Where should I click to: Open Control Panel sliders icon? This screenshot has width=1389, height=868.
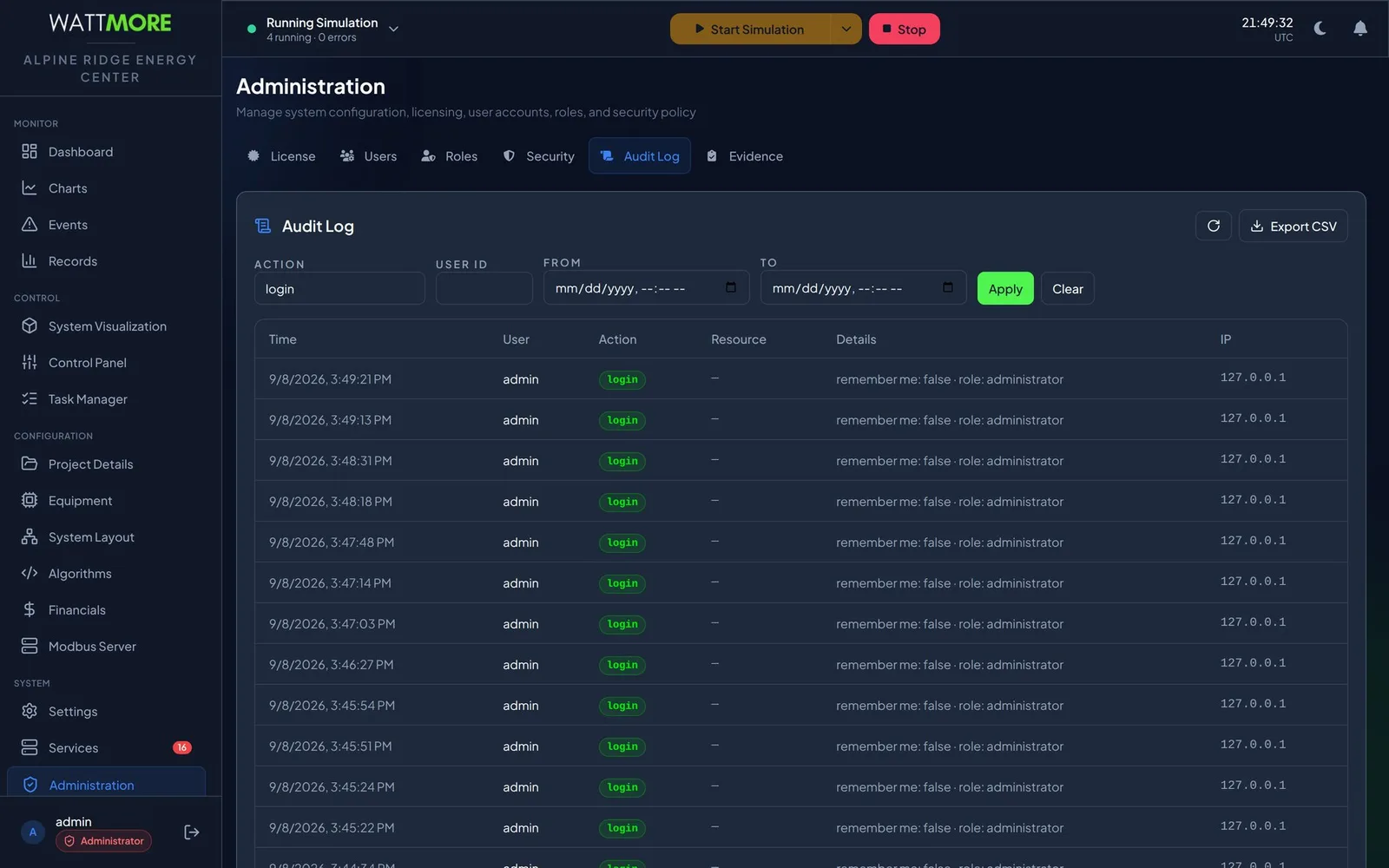pos(30,363)
